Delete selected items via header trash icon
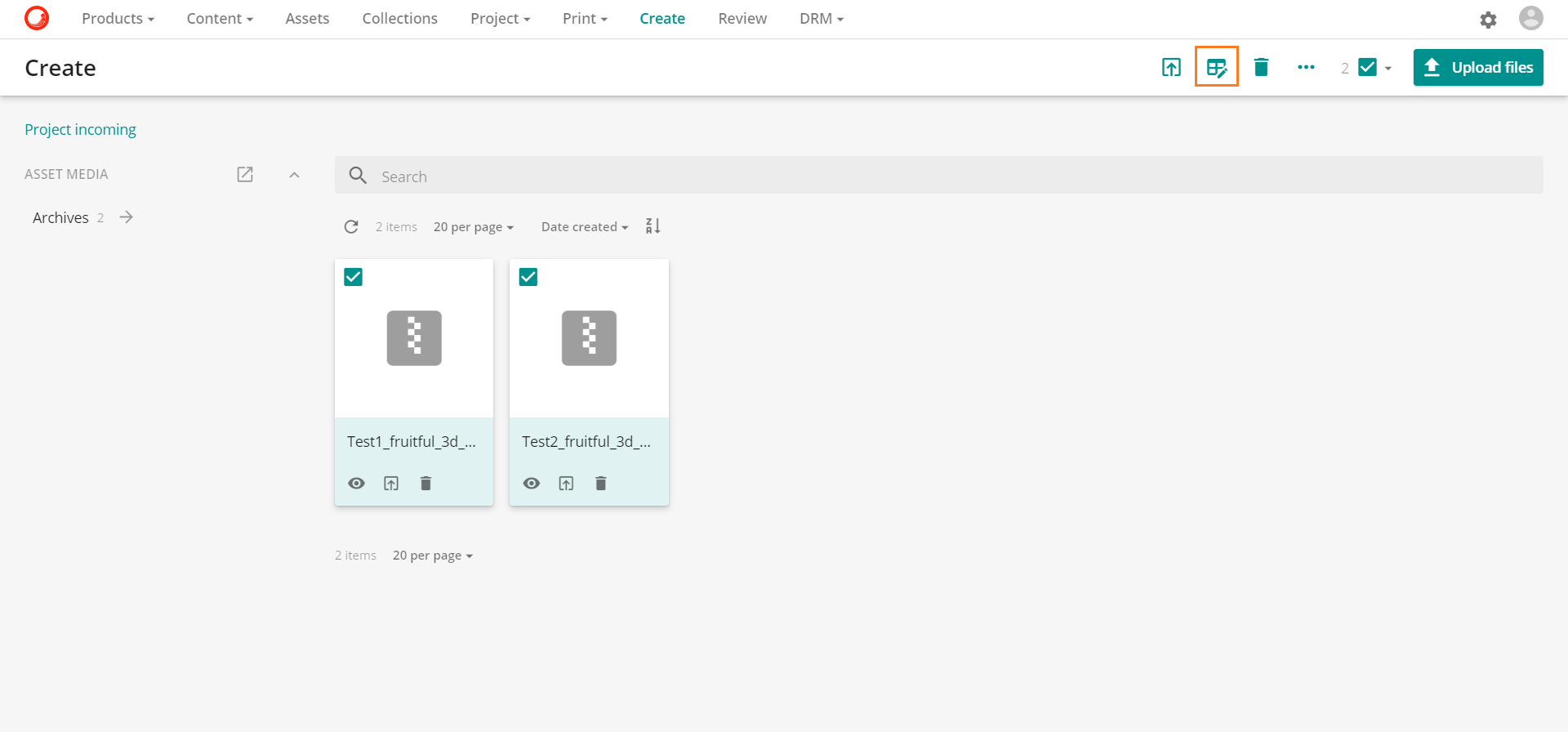 tap(1261, 67)
